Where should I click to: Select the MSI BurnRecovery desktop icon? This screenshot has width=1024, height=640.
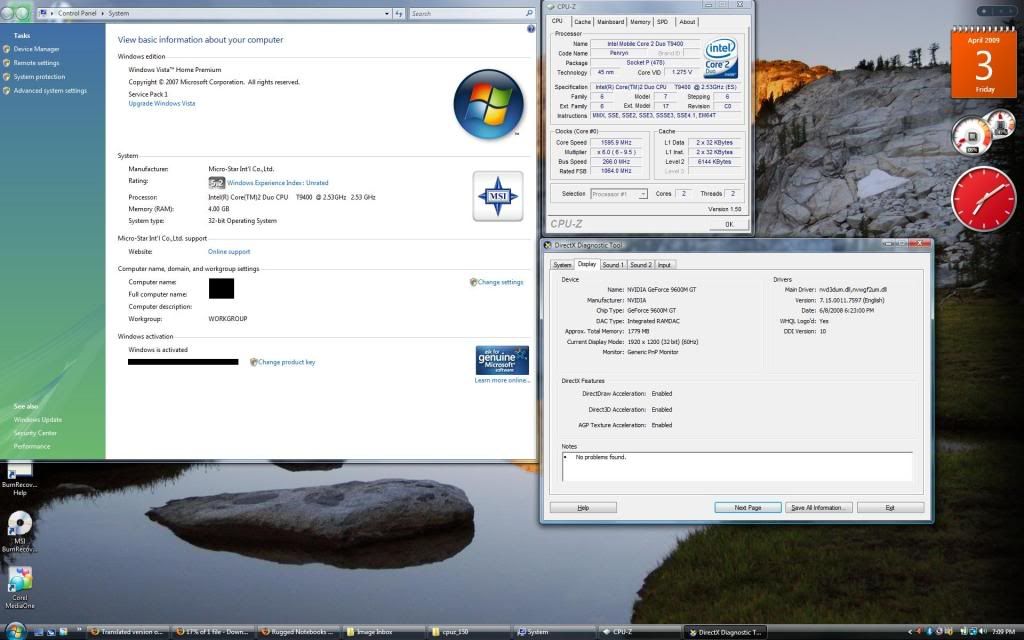pos(19,532)
